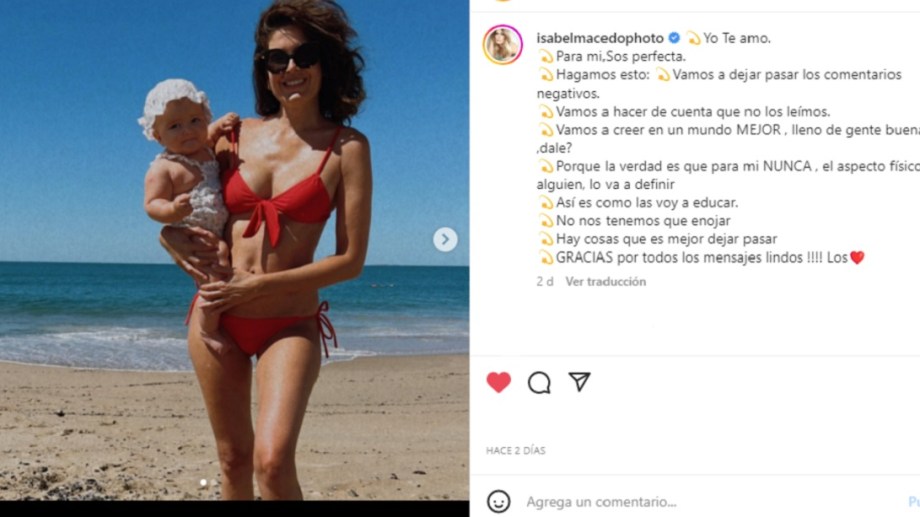Screen dimensions: 920x517
Task: Click the partially visible avatar at the top edge
Action: tap(503, 1)
